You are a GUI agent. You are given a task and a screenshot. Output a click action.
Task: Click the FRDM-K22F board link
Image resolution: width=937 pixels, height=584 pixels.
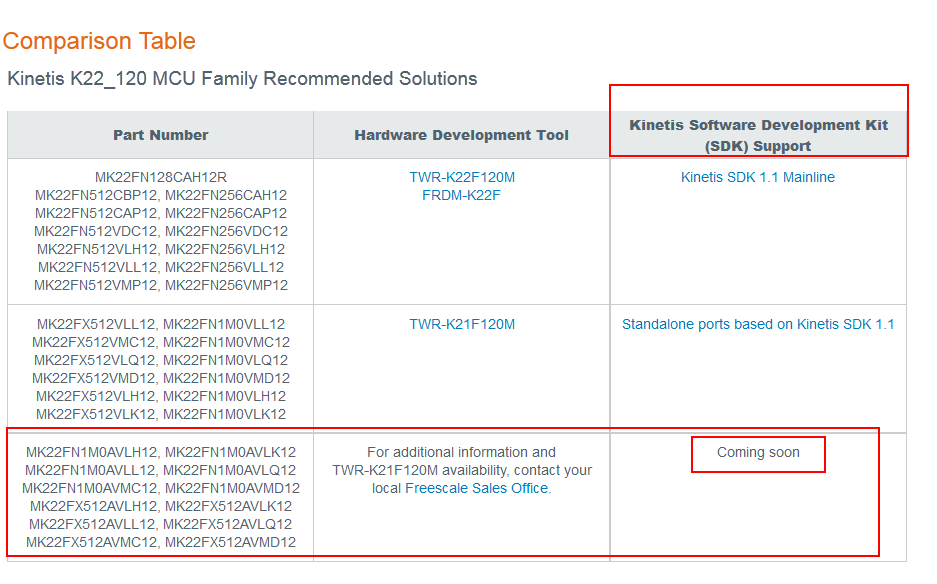point(461,195)
